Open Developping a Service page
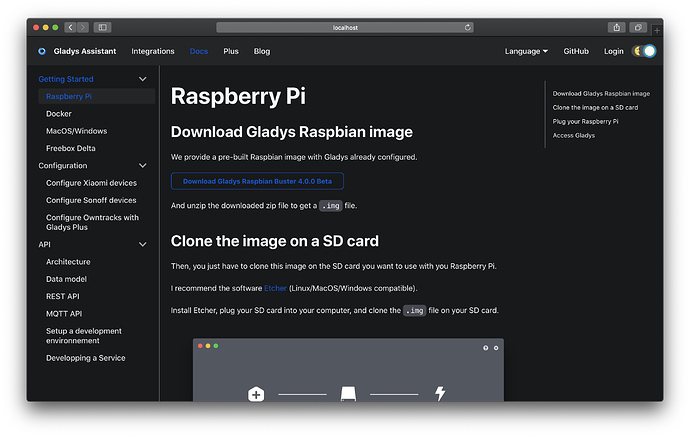Screen dimensions: 690x436 coord(86,358)
